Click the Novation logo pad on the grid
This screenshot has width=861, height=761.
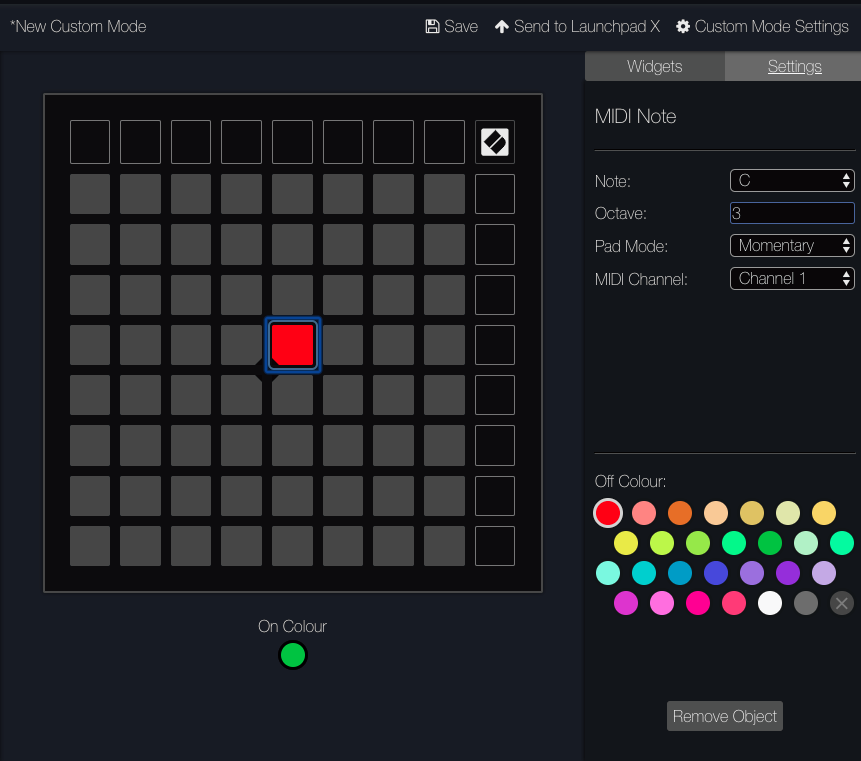495,142
